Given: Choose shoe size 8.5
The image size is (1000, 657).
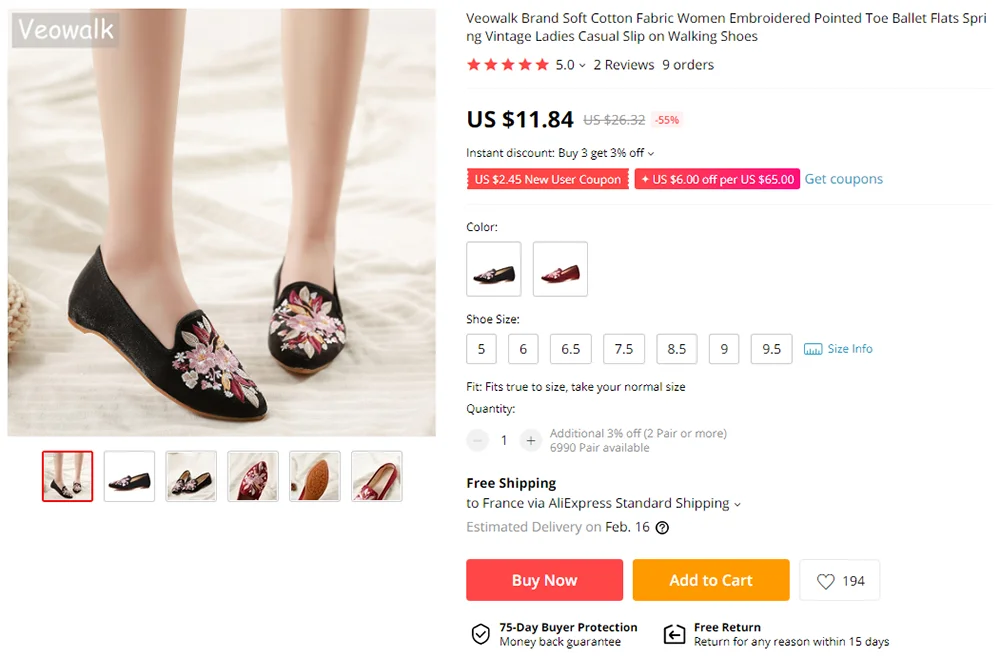Looking at the screenshot, I should [677, 349].
